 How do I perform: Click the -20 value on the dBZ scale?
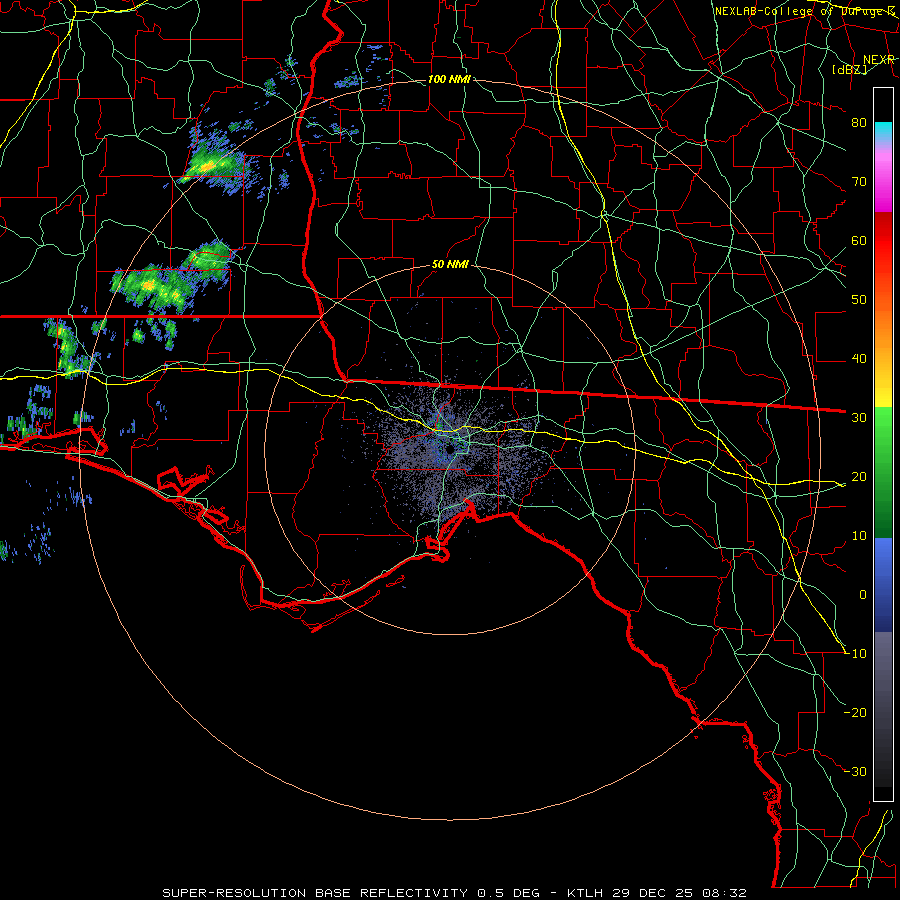(x=855, y=713)
